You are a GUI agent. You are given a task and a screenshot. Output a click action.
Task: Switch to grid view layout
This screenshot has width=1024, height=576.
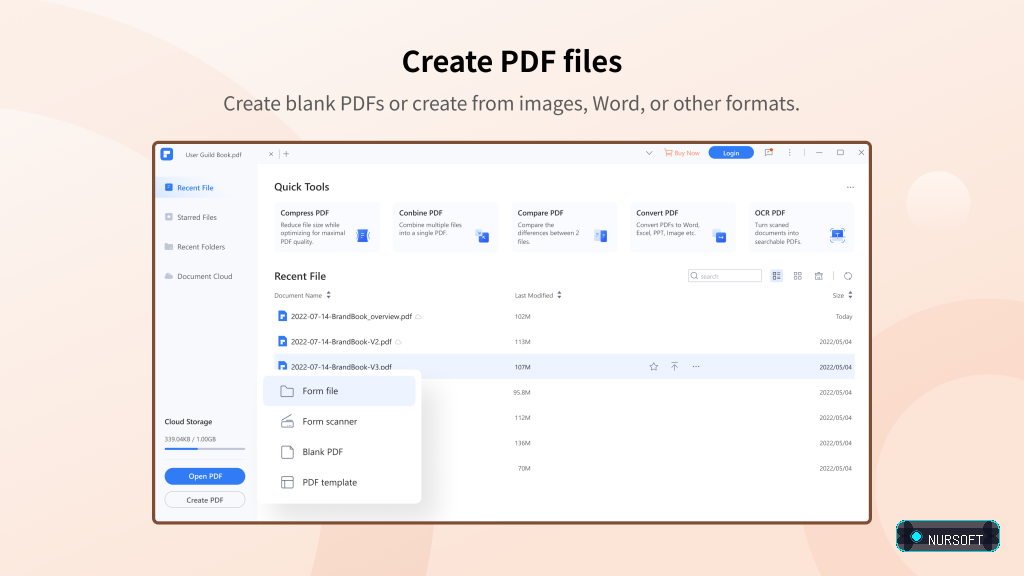click(x=797, y=276)
